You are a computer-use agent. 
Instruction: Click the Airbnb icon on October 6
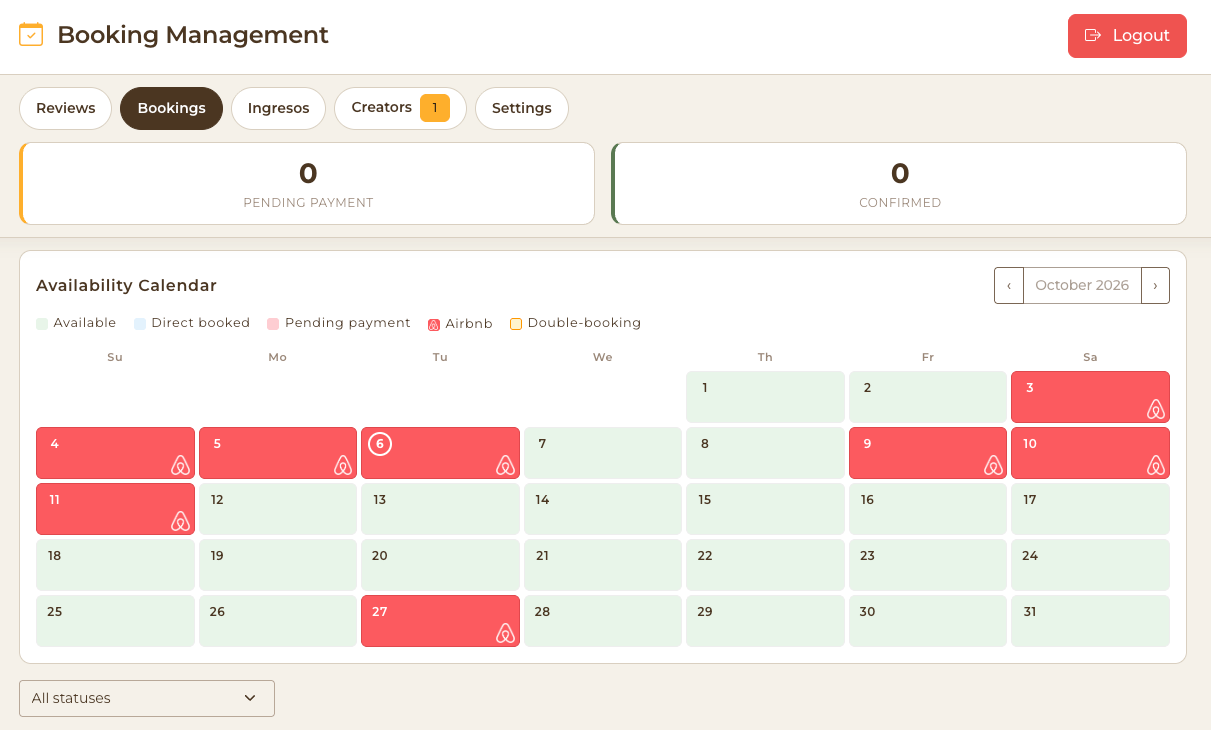click(505, 465)
